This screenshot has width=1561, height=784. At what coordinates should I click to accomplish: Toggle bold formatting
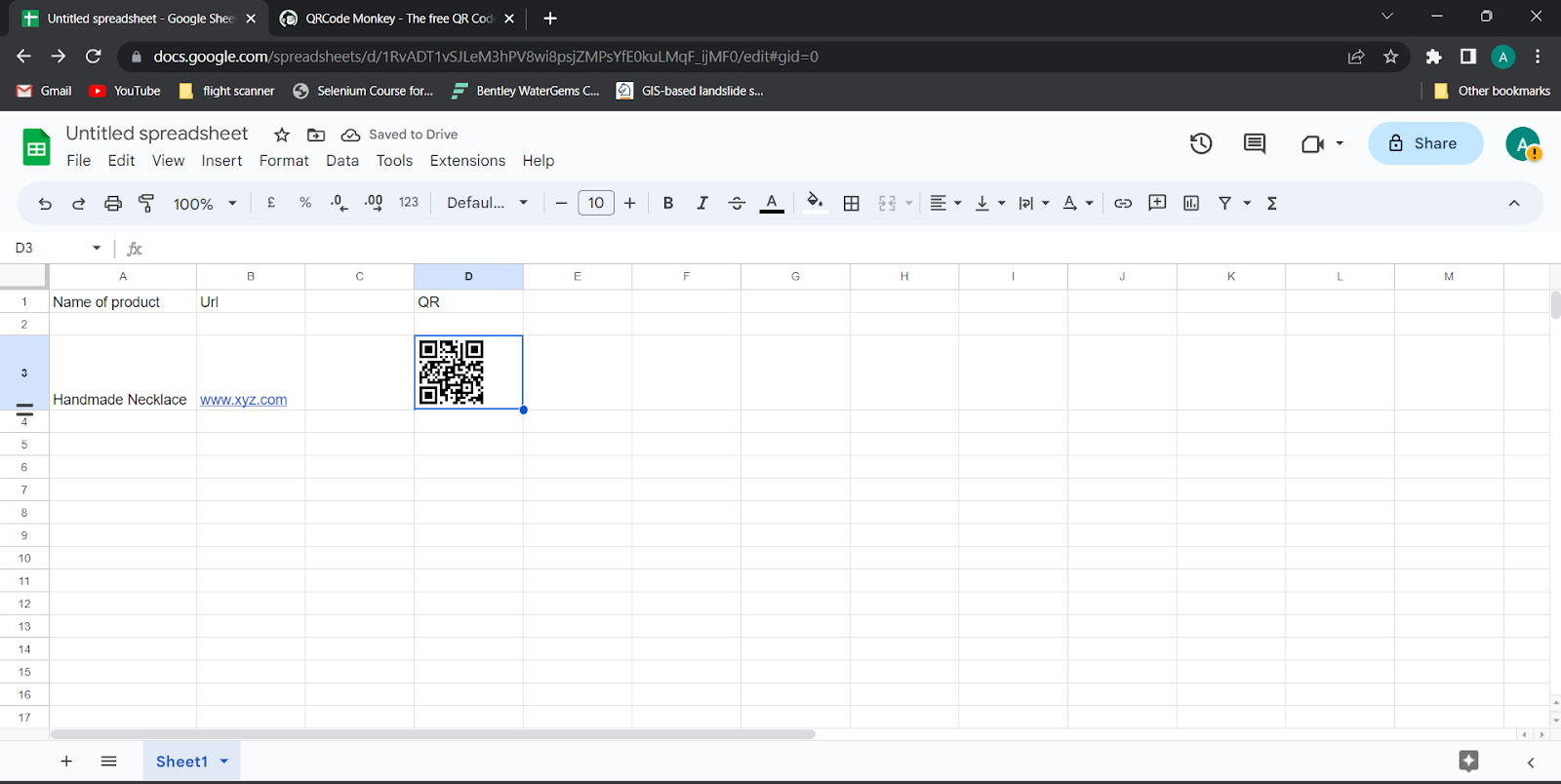(668, 203)
